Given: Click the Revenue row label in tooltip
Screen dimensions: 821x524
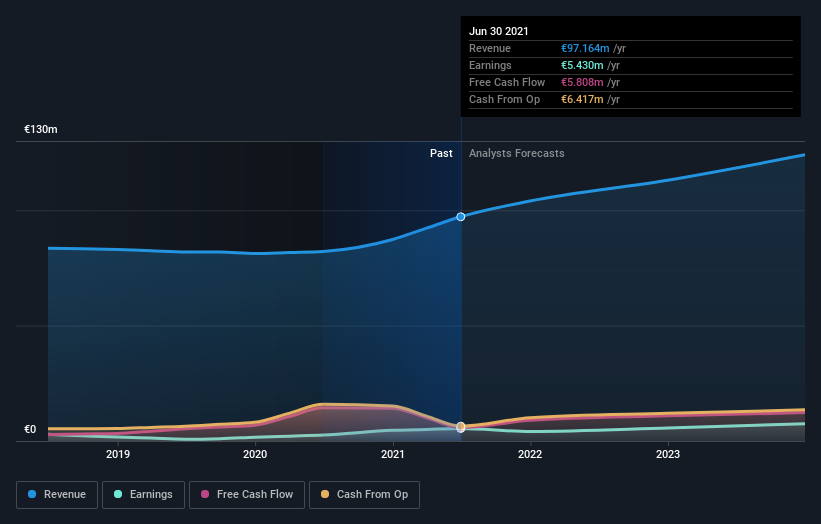Looking at the screenshot, I should pos(490,48).
